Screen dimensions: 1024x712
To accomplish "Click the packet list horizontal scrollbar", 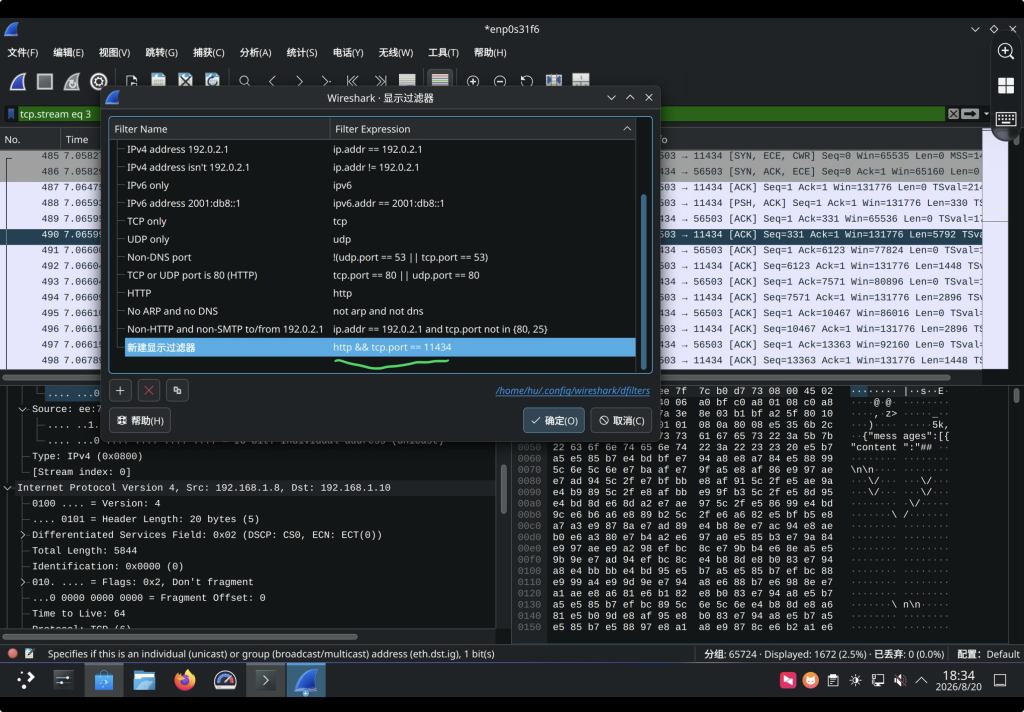I will 477,378.
